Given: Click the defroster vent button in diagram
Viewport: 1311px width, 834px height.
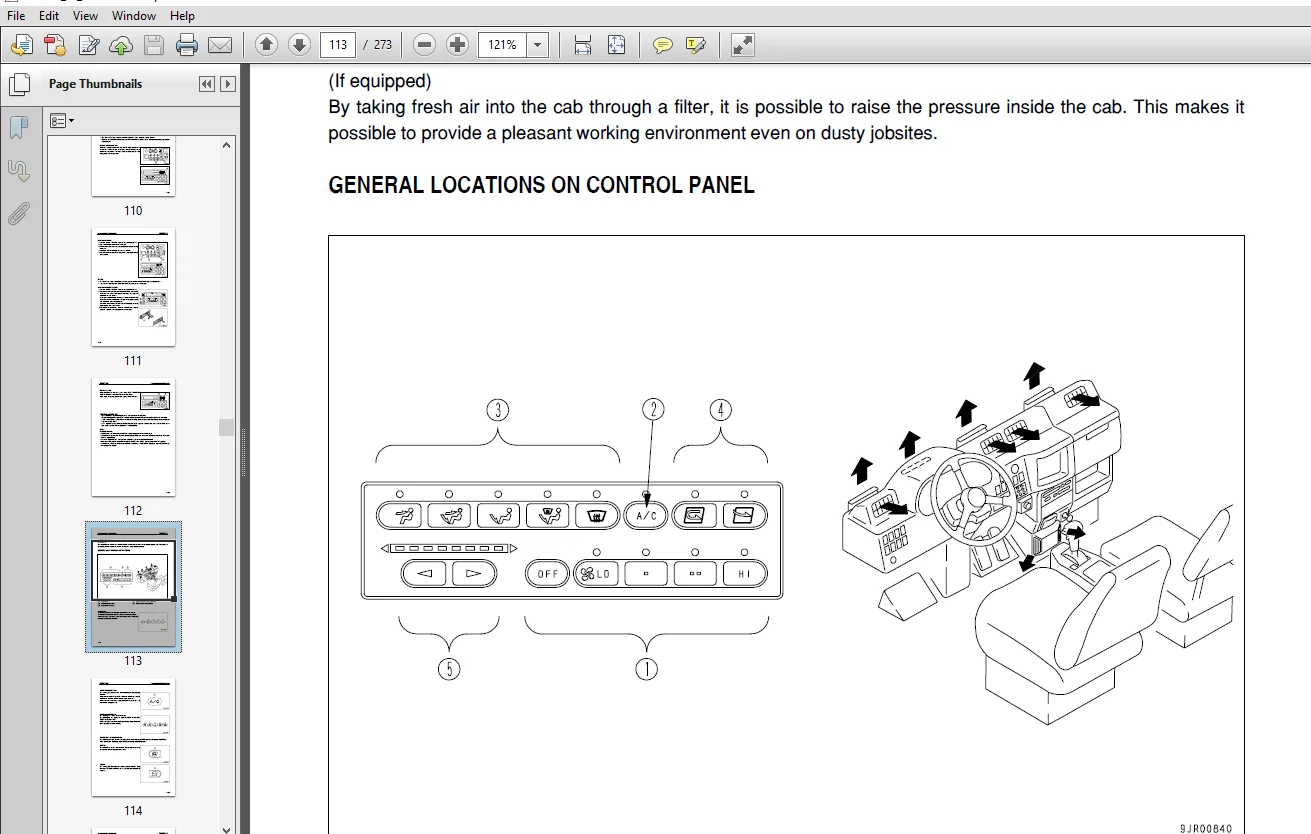Looking at the screenshot, I should [597, 516].
